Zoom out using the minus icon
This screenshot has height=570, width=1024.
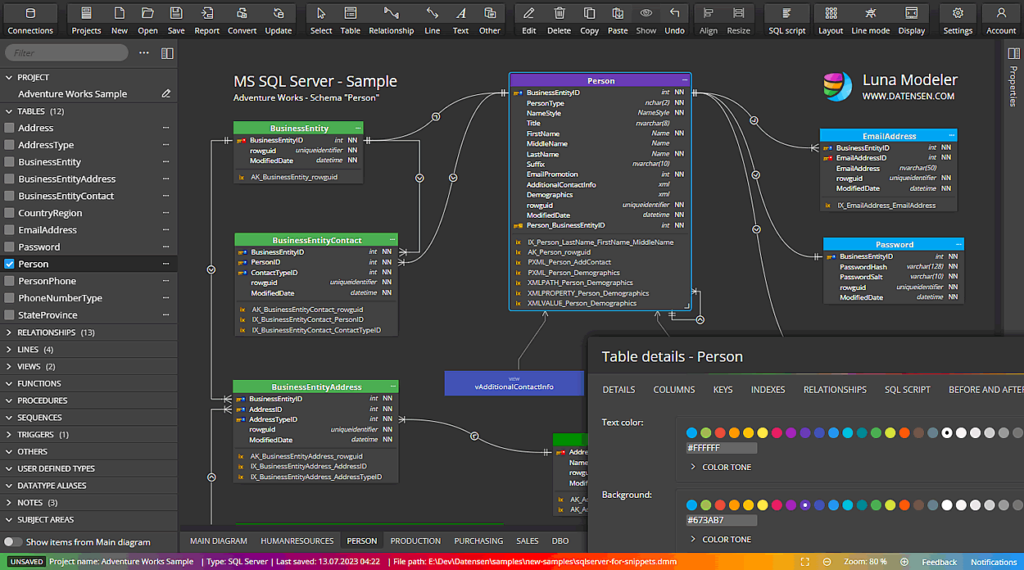[827, 562]
